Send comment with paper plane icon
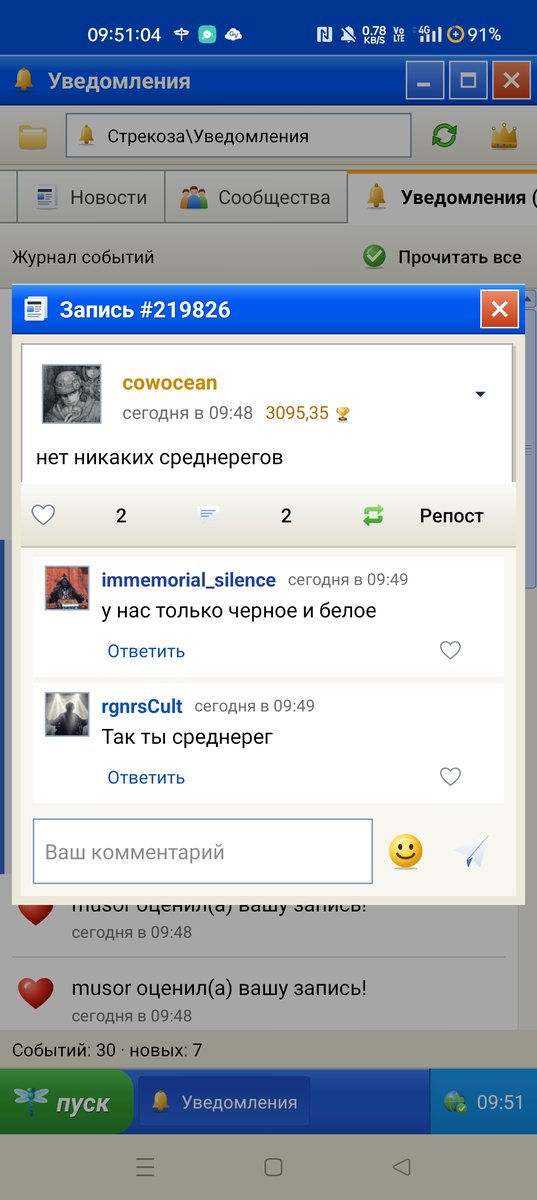Screen dimensions: 537x1200 click(471, 852)
